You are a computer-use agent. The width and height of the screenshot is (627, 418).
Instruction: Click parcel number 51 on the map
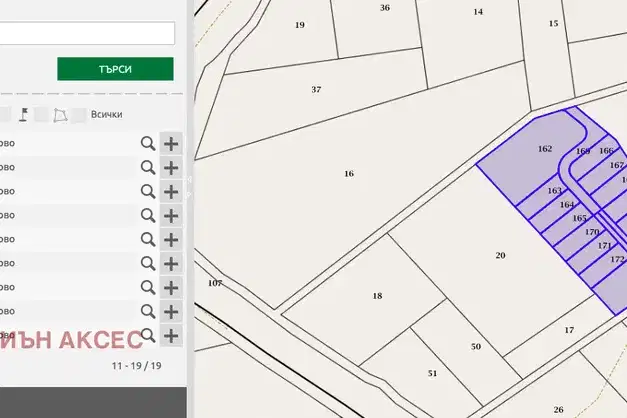tap(432, 374)
